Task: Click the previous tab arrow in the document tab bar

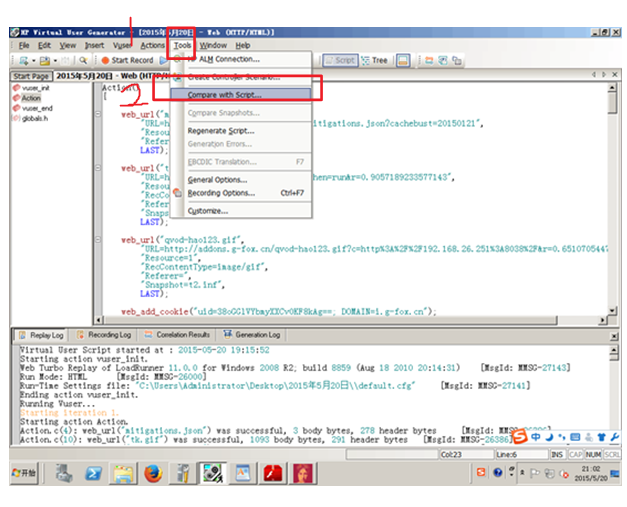Action: 594,74
